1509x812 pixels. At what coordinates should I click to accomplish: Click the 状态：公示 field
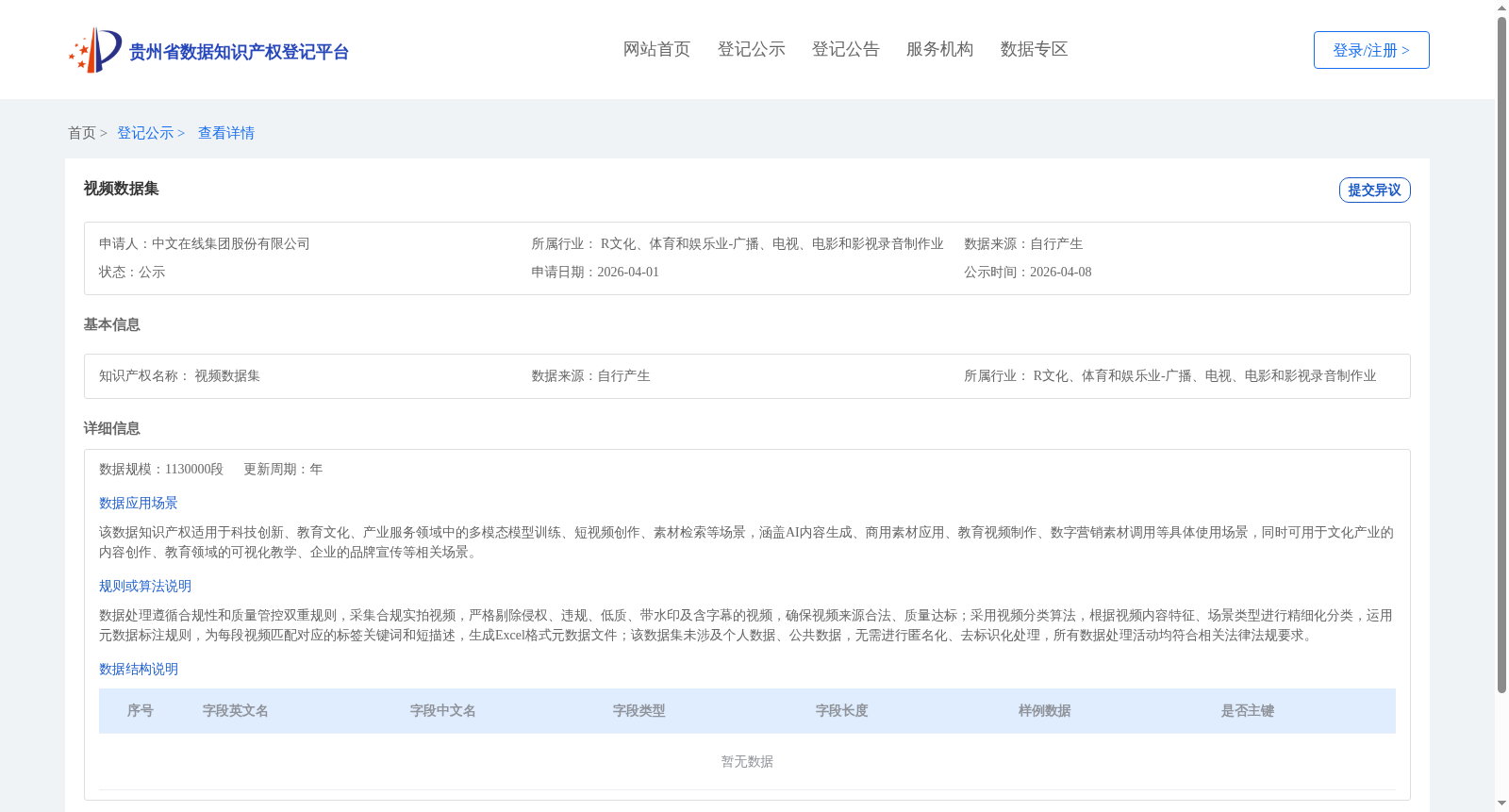click(x=132, y=272)
